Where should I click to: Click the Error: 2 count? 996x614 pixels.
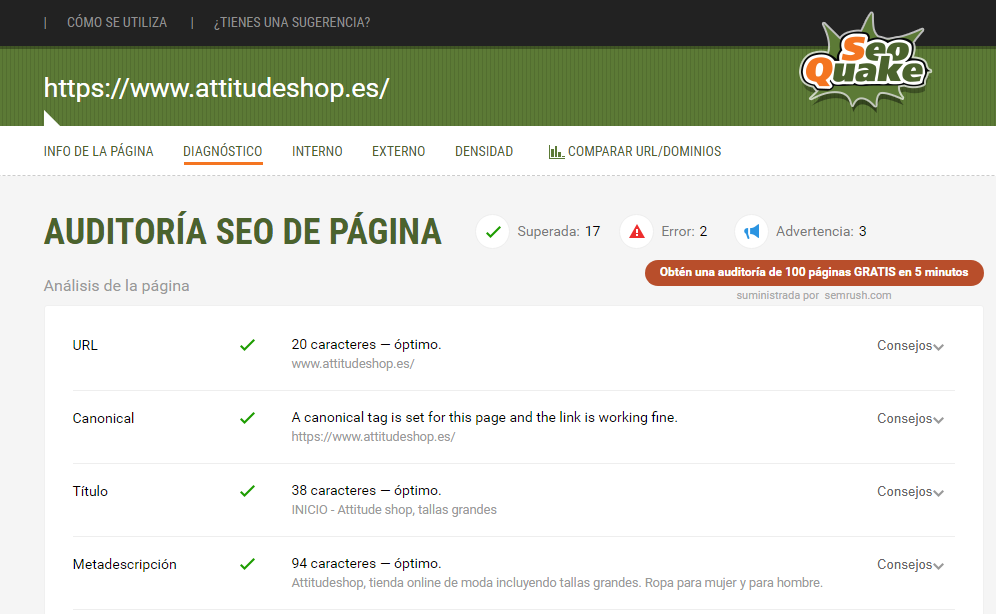(x=684, y=232)
